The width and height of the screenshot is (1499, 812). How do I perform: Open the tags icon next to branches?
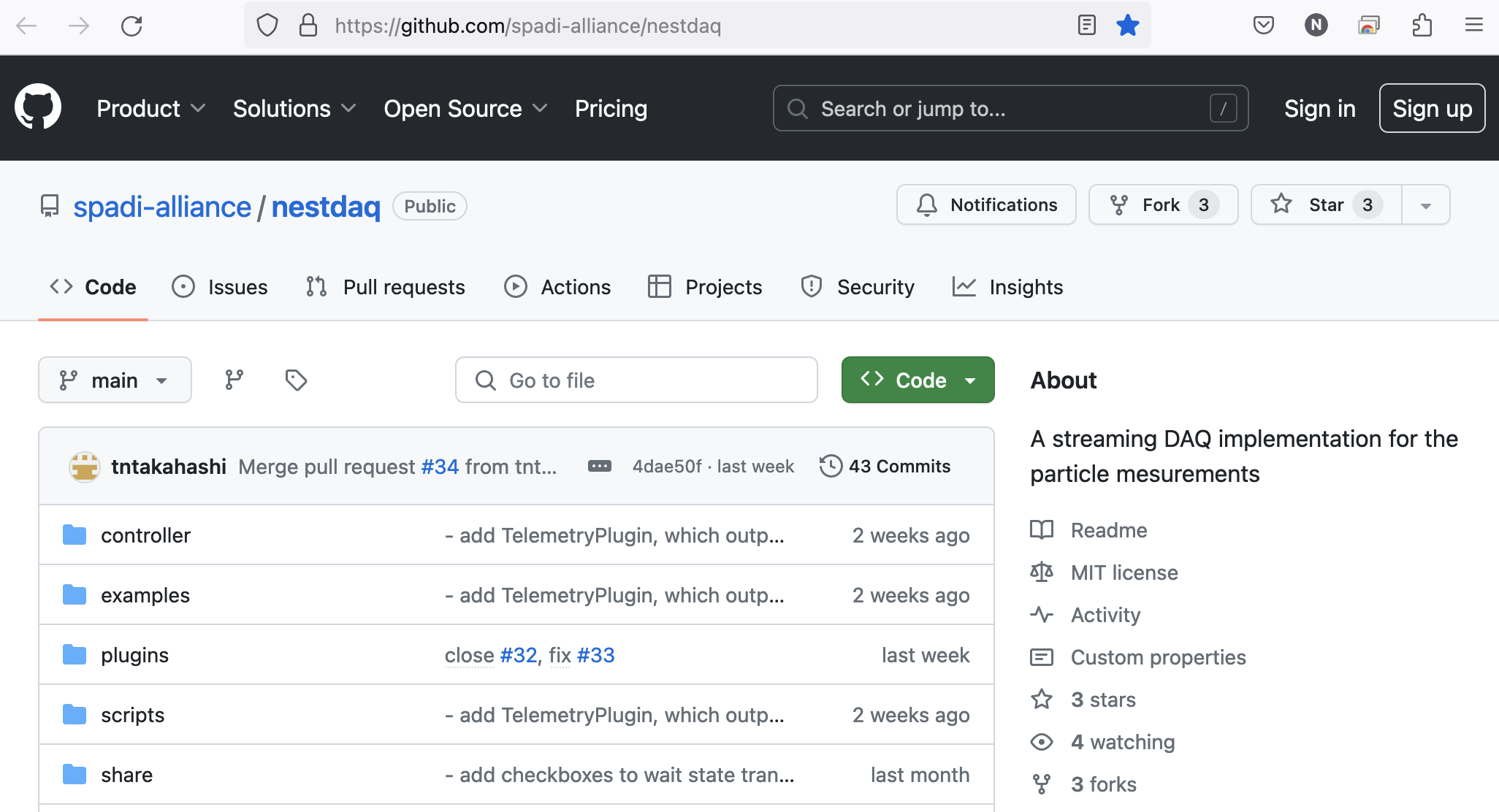(x=296, y=380)
